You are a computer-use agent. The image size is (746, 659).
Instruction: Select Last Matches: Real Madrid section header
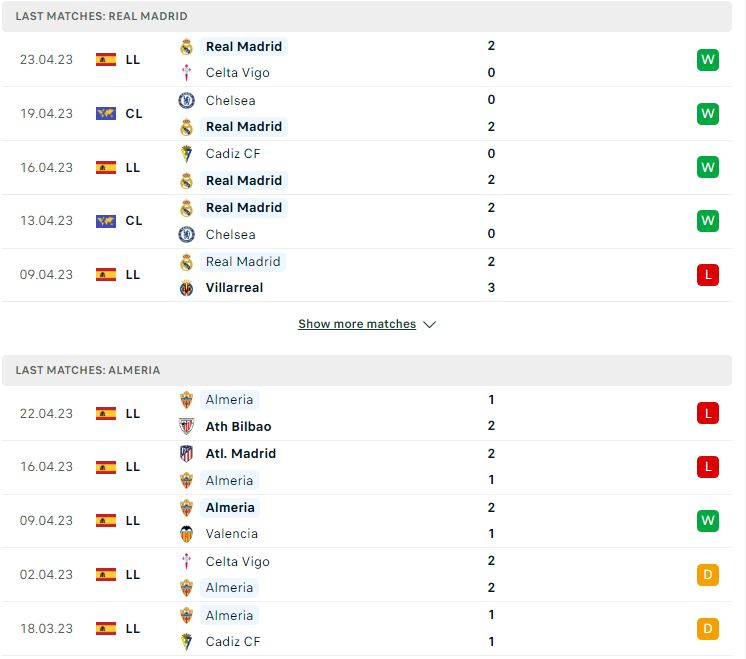[x=367, y=16]
